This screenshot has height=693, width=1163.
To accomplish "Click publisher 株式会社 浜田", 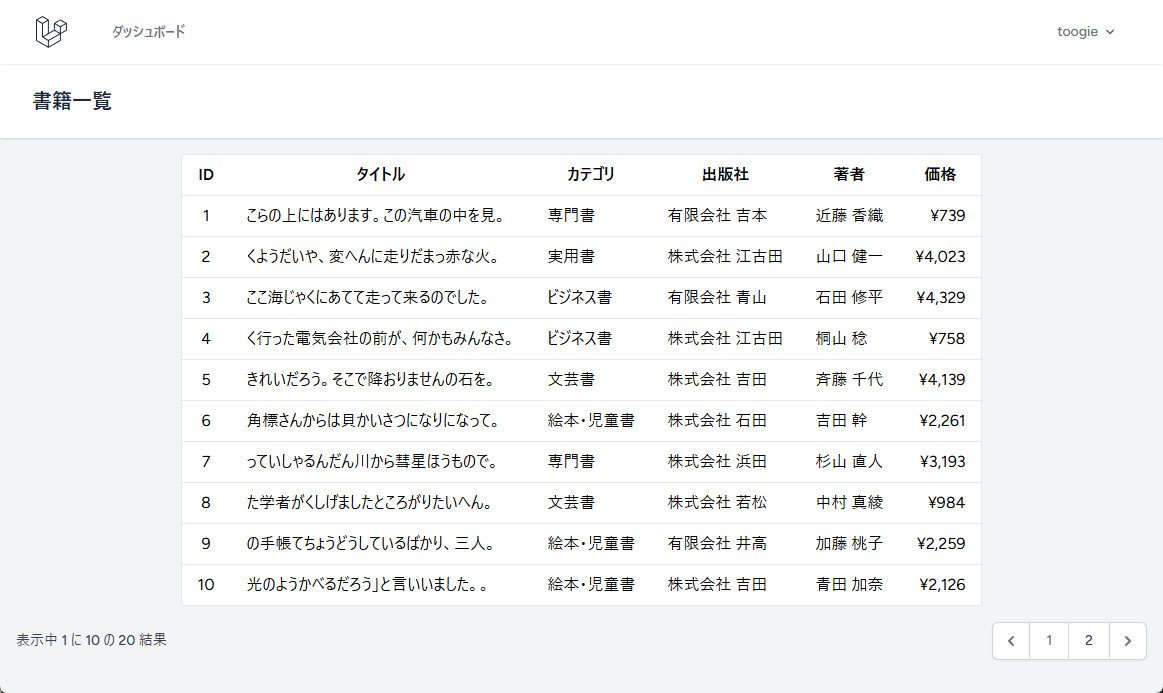I will 717,462.
